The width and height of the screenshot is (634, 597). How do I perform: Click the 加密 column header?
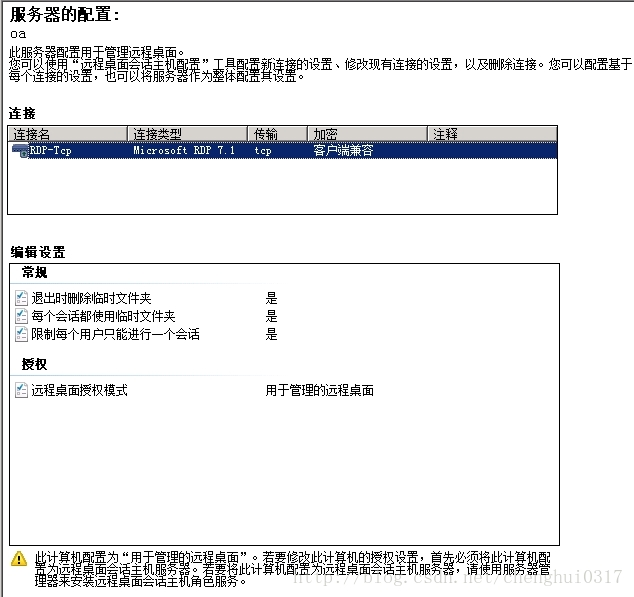(x=368, y=133)
